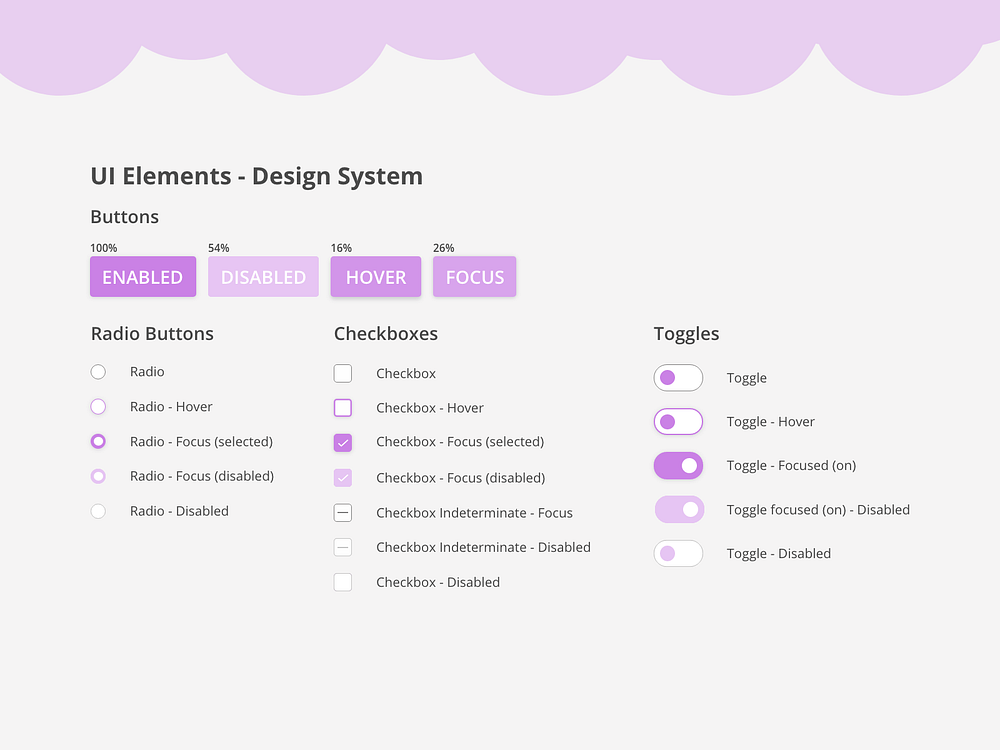Viewport: 1000px width, 750px height.
Task: Click the Checkbox - Focus (disabled) box
Action: pyautogui.click(x=343, y=478)
